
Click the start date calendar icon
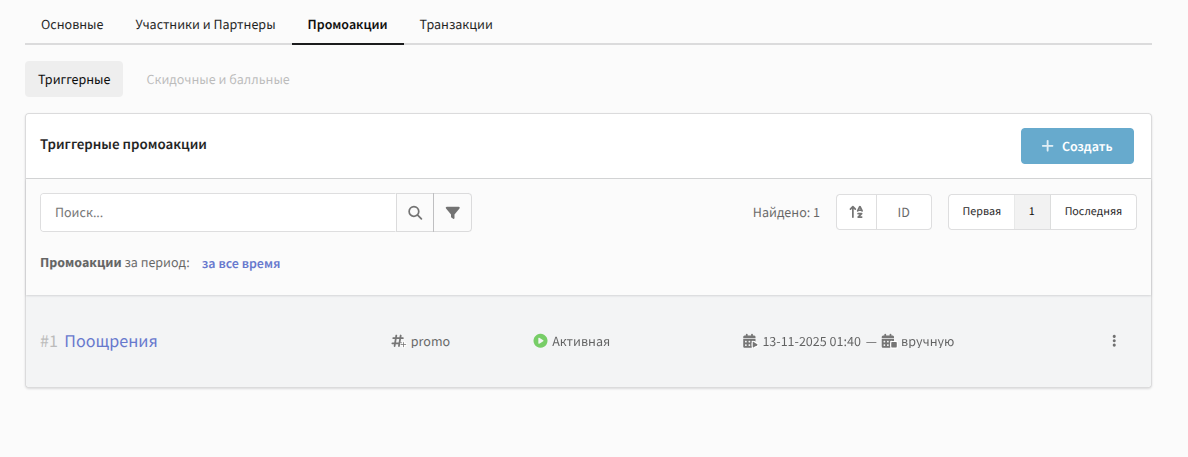[750, 341]
